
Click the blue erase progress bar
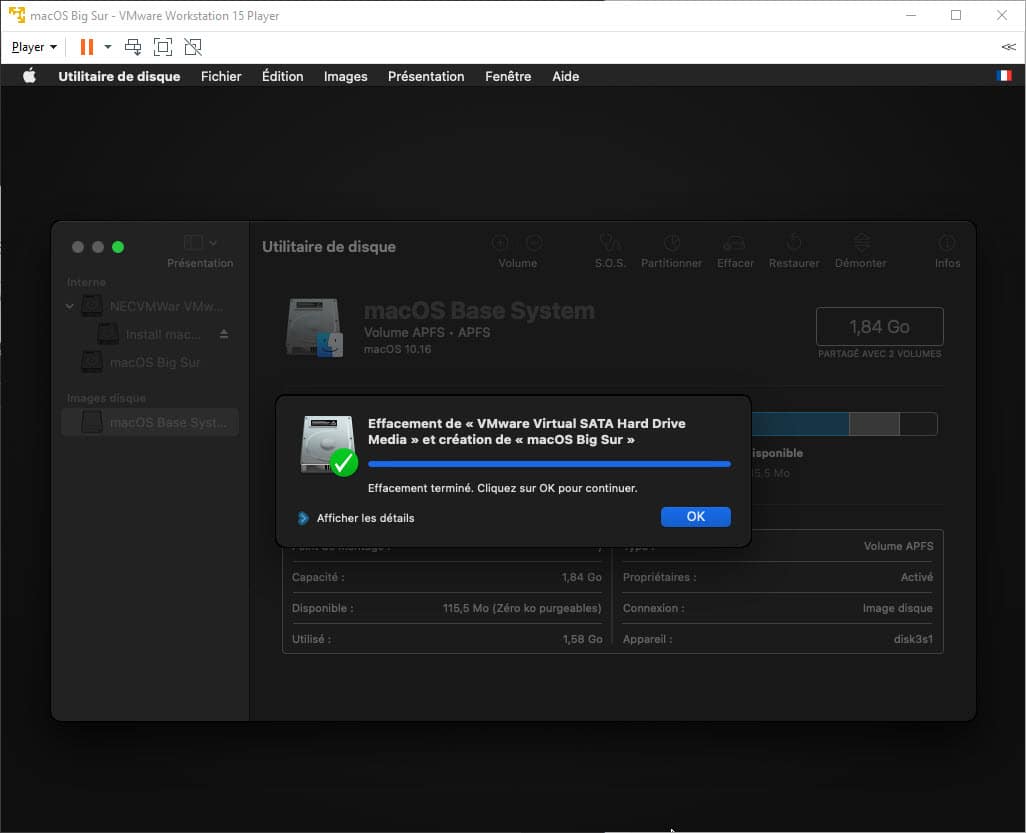click(549, 464)
